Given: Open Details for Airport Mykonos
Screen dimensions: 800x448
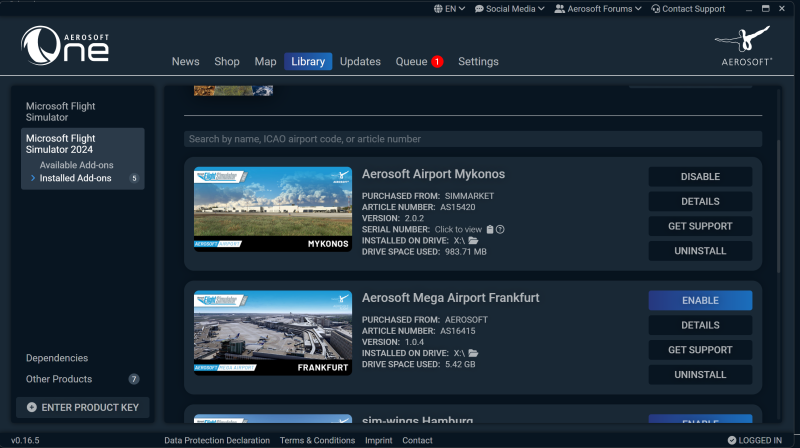Looking at the screenshot, I should [x=700, y=202].
